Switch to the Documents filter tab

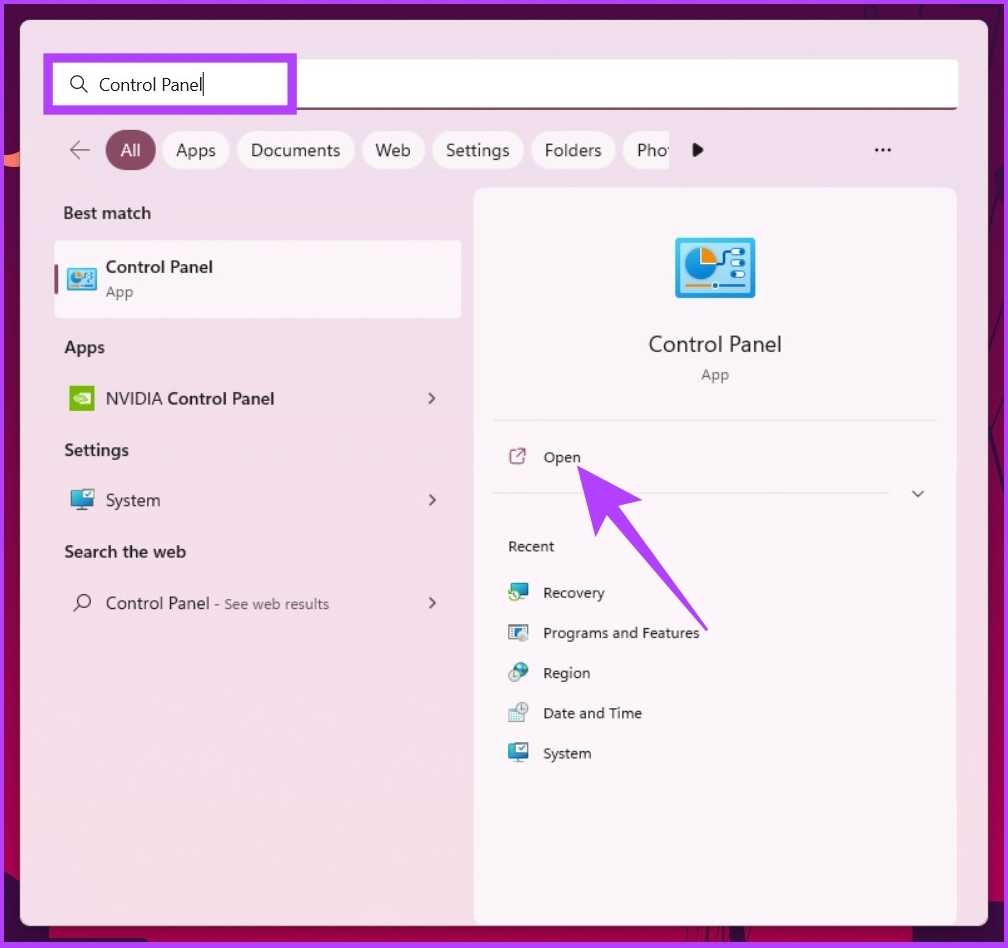click(x=295, y=150)
